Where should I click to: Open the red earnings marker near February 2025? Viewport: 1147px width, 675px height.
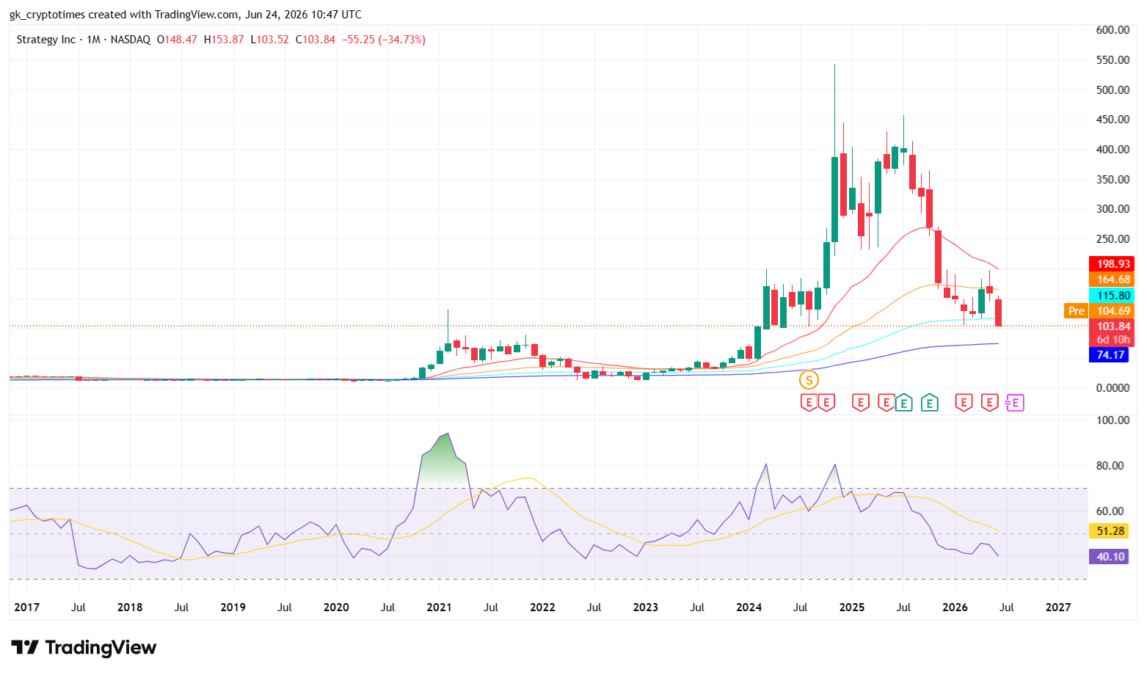tap(860, 402)
